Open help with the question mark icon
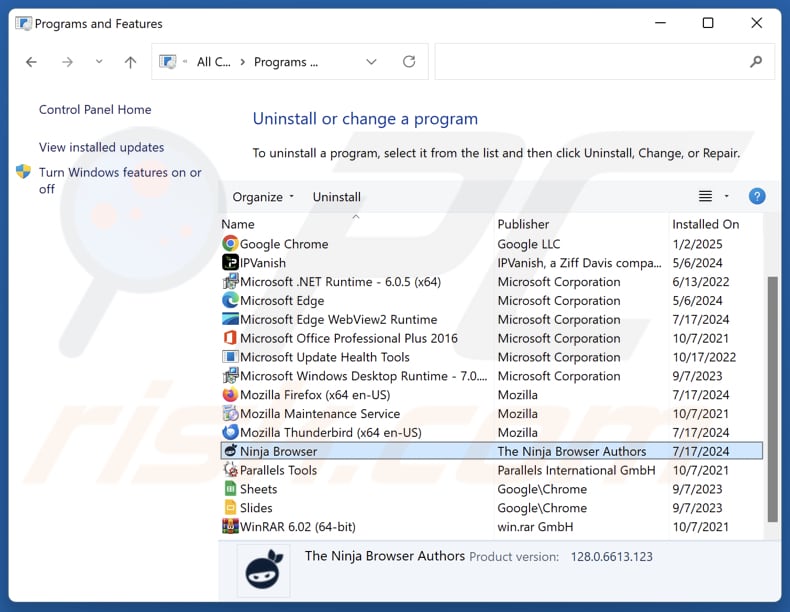 pos(757,196)
